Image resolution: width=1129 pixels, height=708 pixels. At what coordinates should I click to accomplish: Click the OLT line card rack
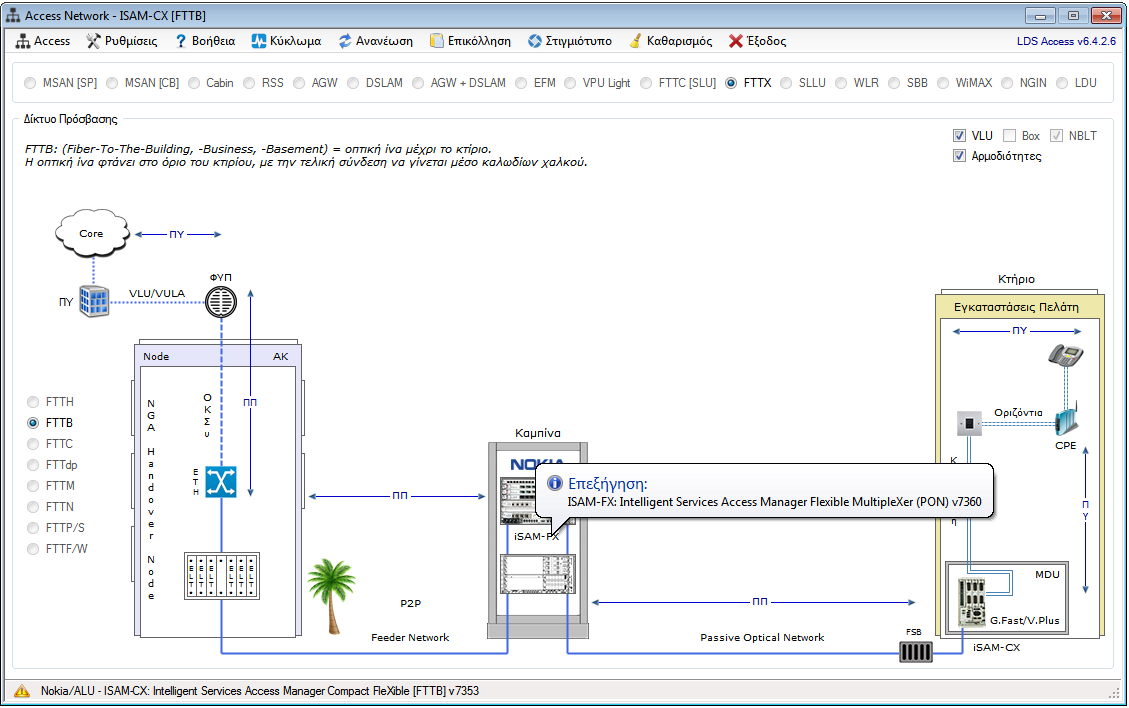tap(221, 576)
